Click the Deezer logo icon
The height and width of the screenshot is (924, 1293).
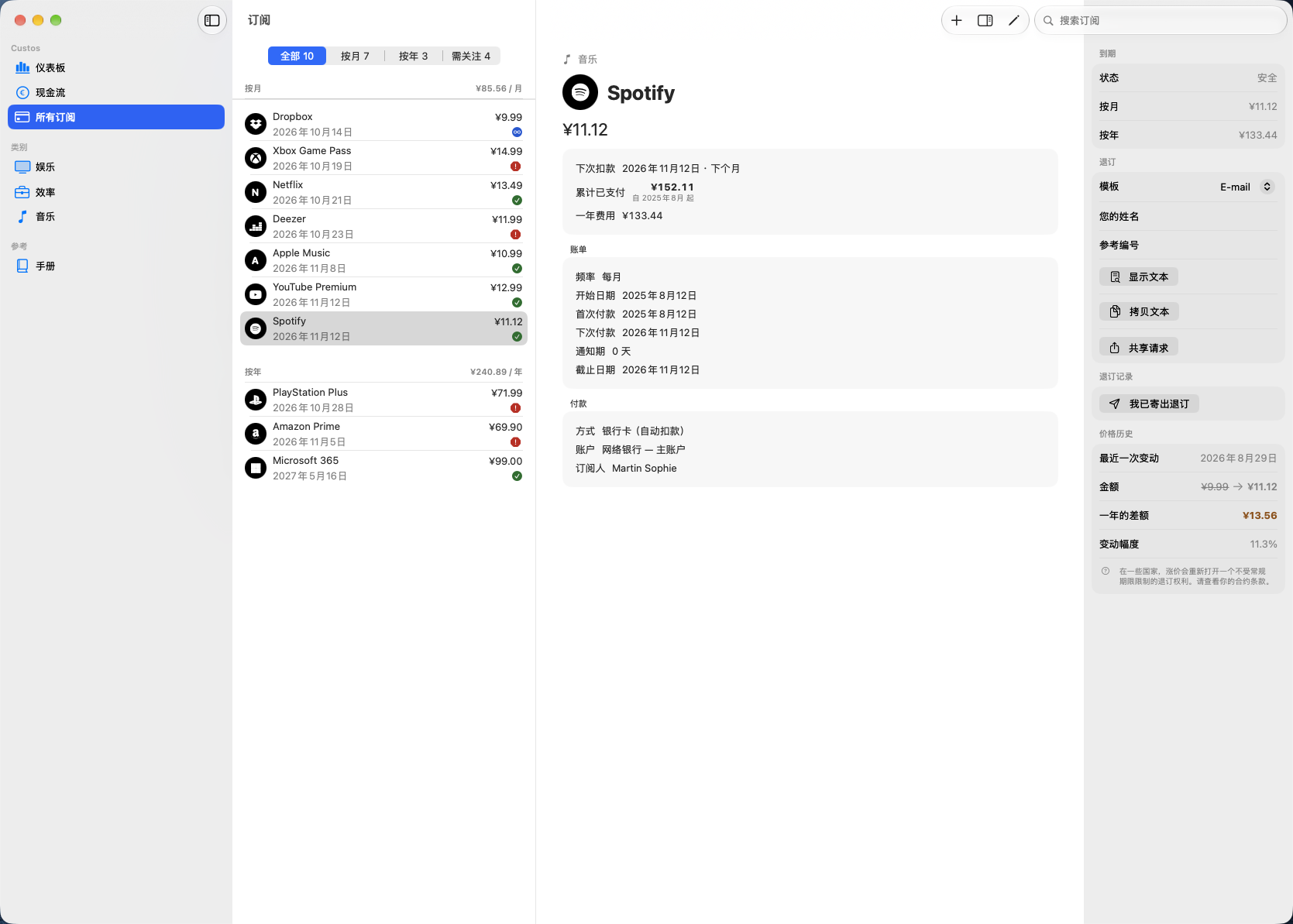256,226
